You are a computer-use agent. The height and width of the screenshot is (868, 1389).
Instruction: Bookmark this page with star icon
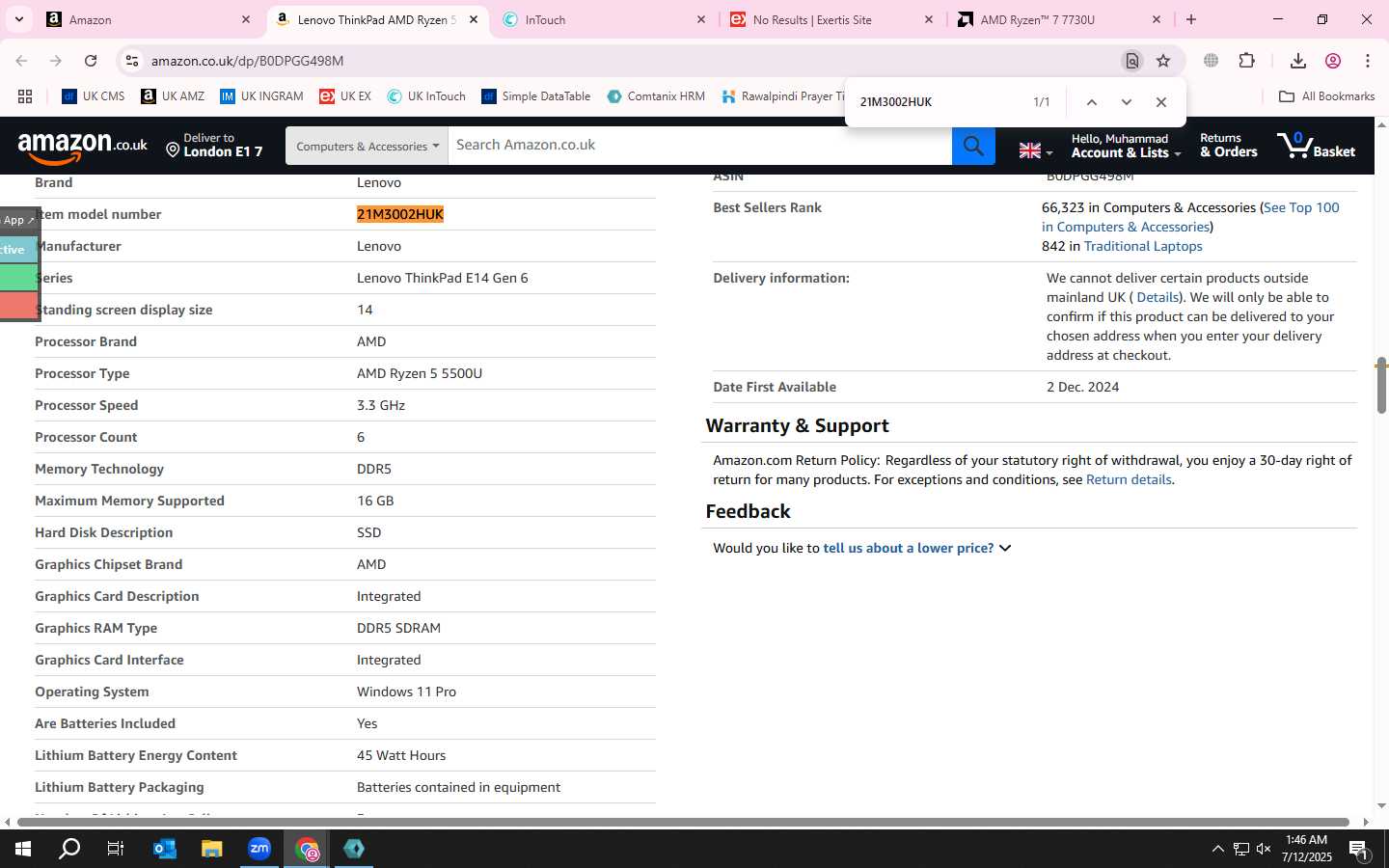[x=1163, y=61]
